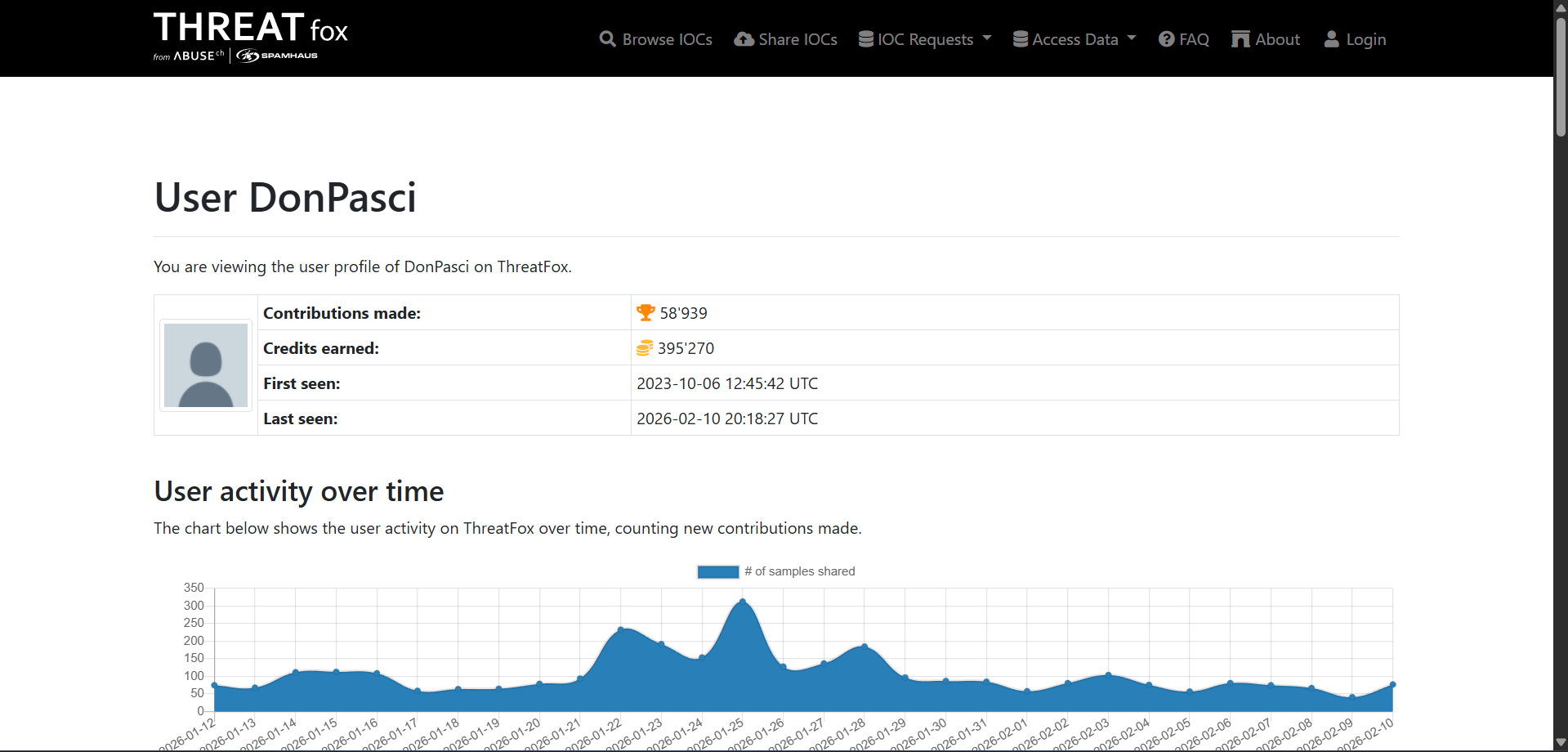Click the last chart point on 2026-02-10
The width and height of the screenshot is (1568, 752).
(1392, 685)
